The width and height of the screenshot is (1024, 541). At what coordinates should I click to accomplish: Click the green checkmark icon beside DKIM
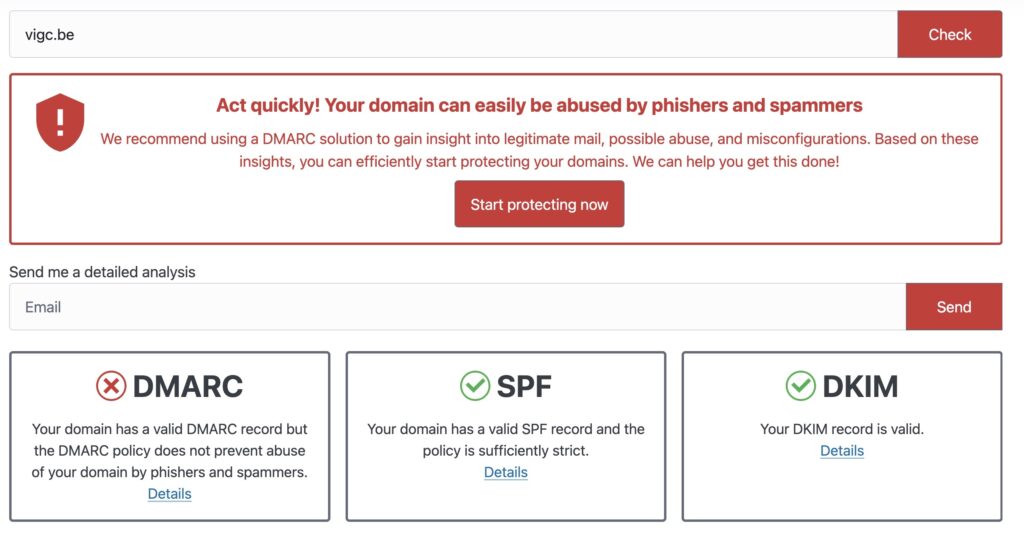point(800,386)
